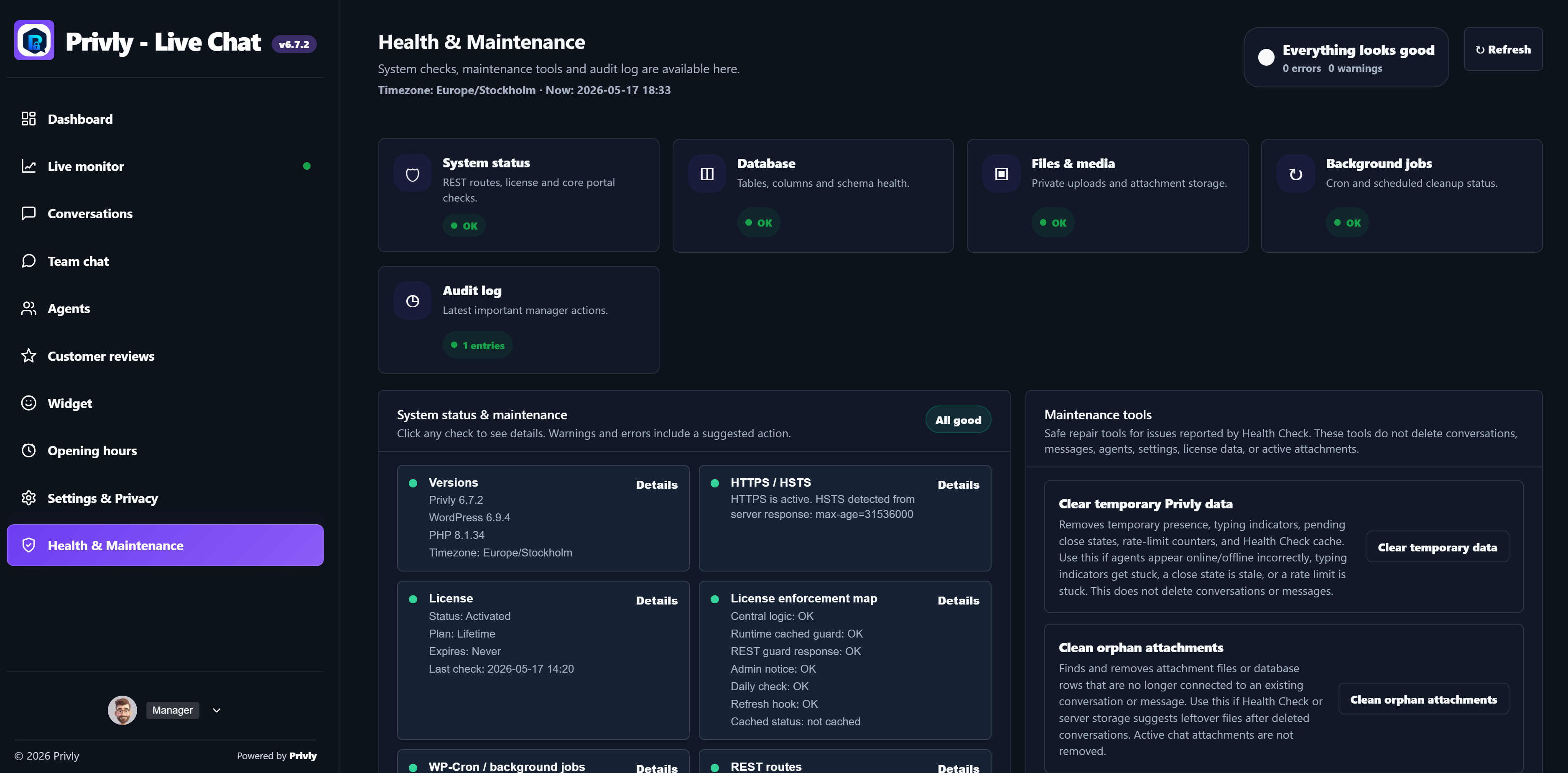Click the OK badge under System status

point(464,226)
